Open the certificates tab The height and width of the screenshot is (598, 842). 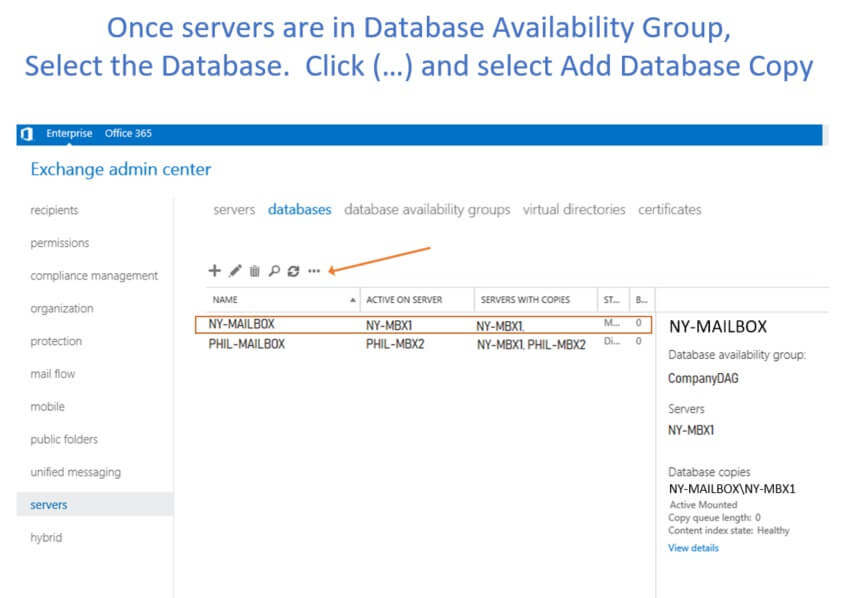[670, 209]
